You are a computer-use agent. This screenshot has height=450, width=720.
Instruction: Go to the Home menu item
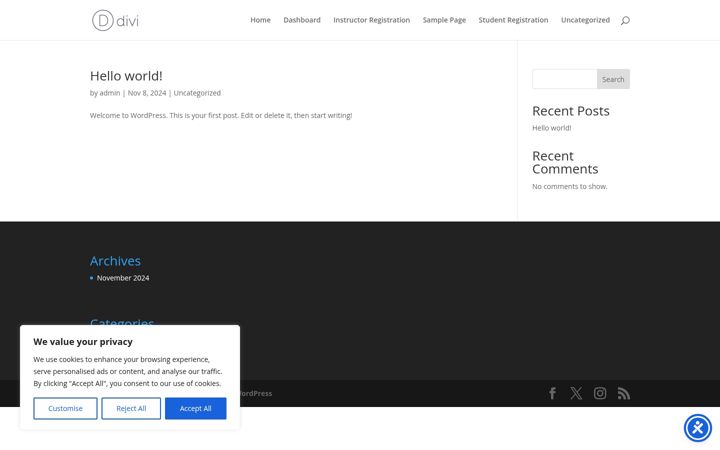pos(260,20)
